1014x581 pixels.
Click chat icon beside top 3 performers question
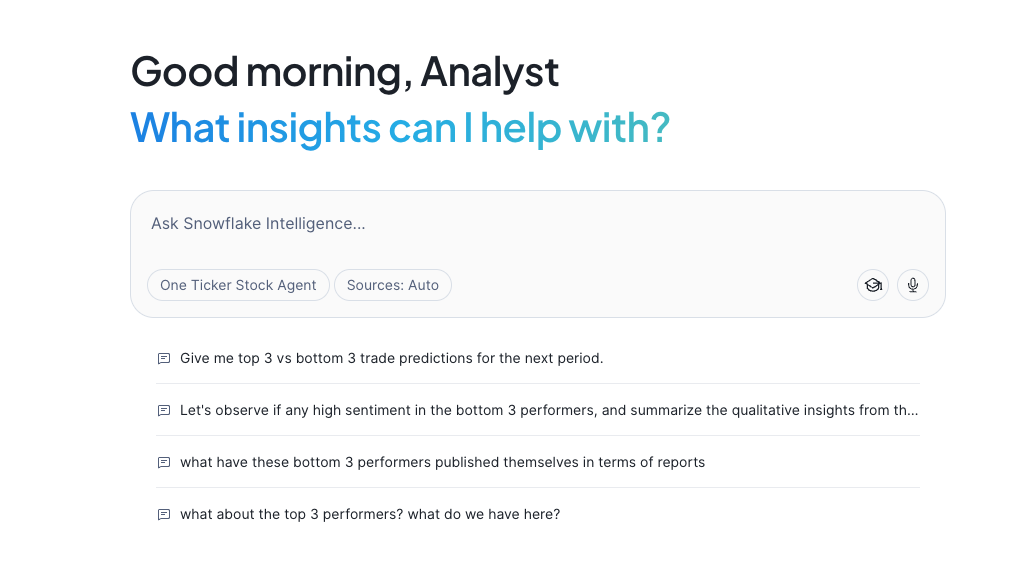164,514
